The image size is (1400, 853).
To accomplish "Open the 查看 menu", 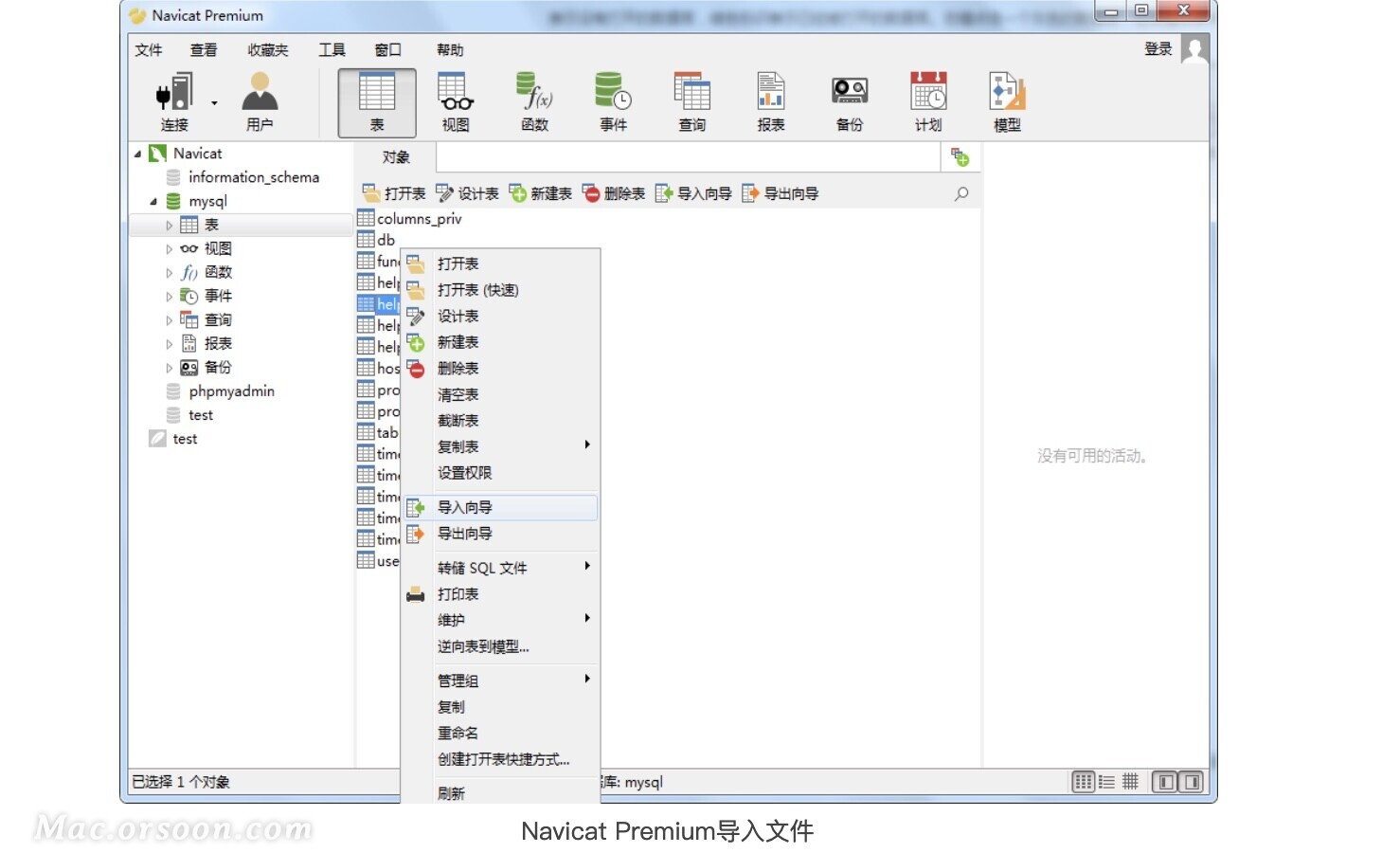I will click(x=204, y=50).
